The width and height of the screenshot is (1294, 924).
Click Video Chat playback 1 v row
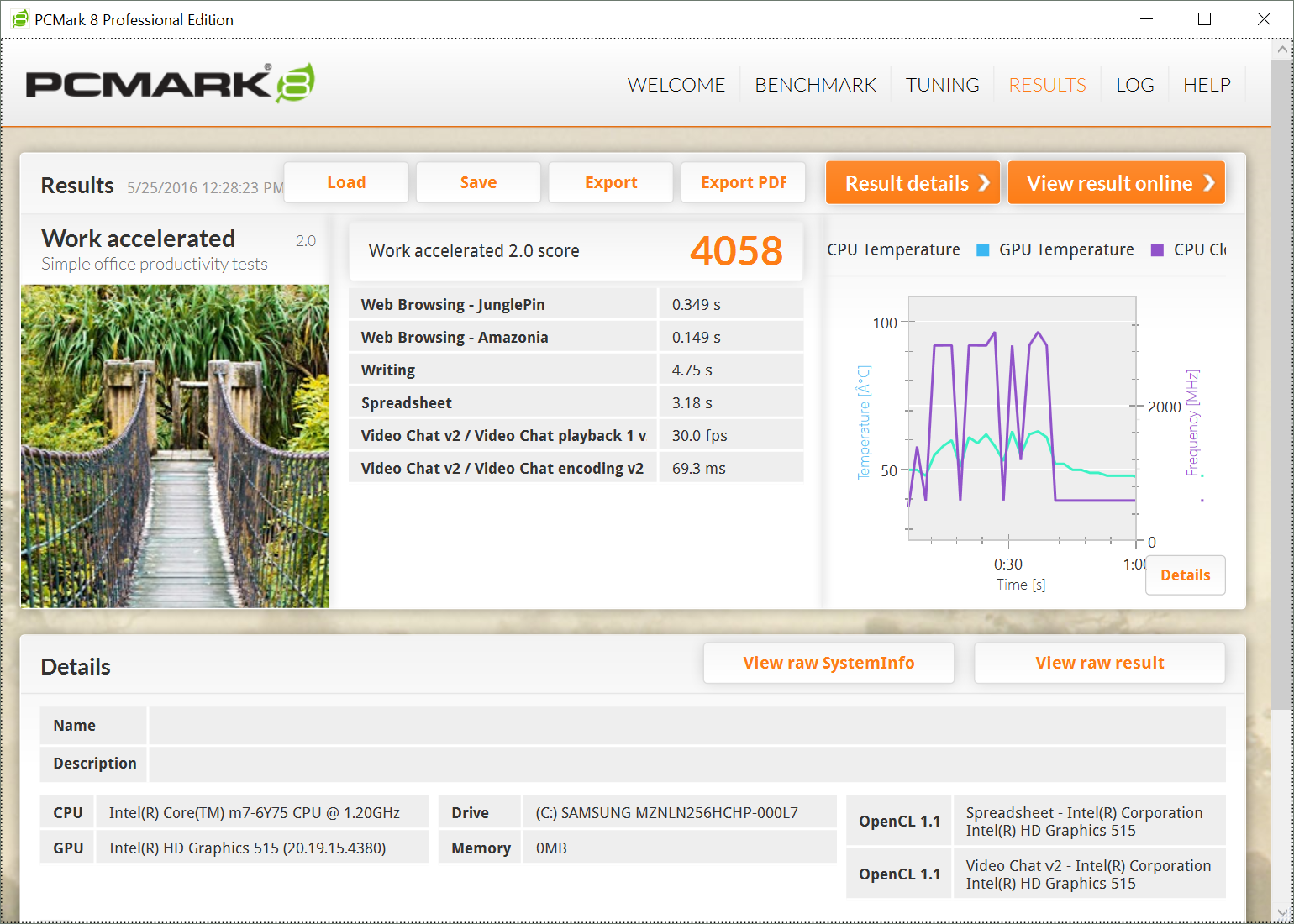tap(576, 435)
